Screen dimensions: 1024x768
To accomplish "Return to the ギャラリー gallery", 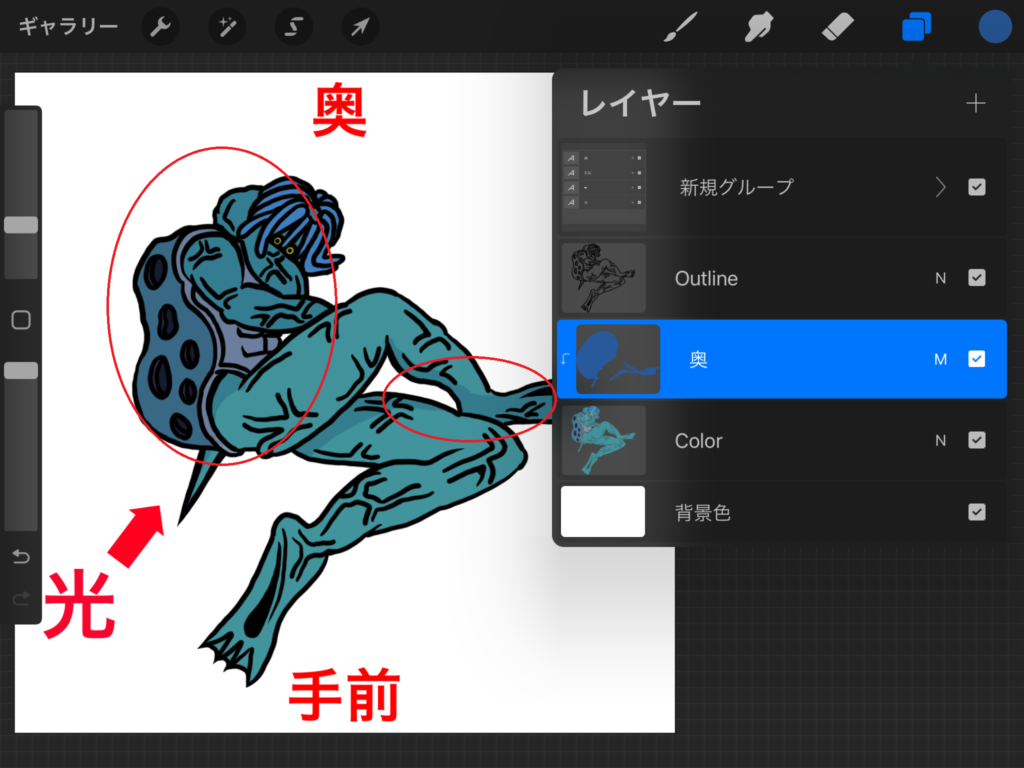I will coord(68,27).
